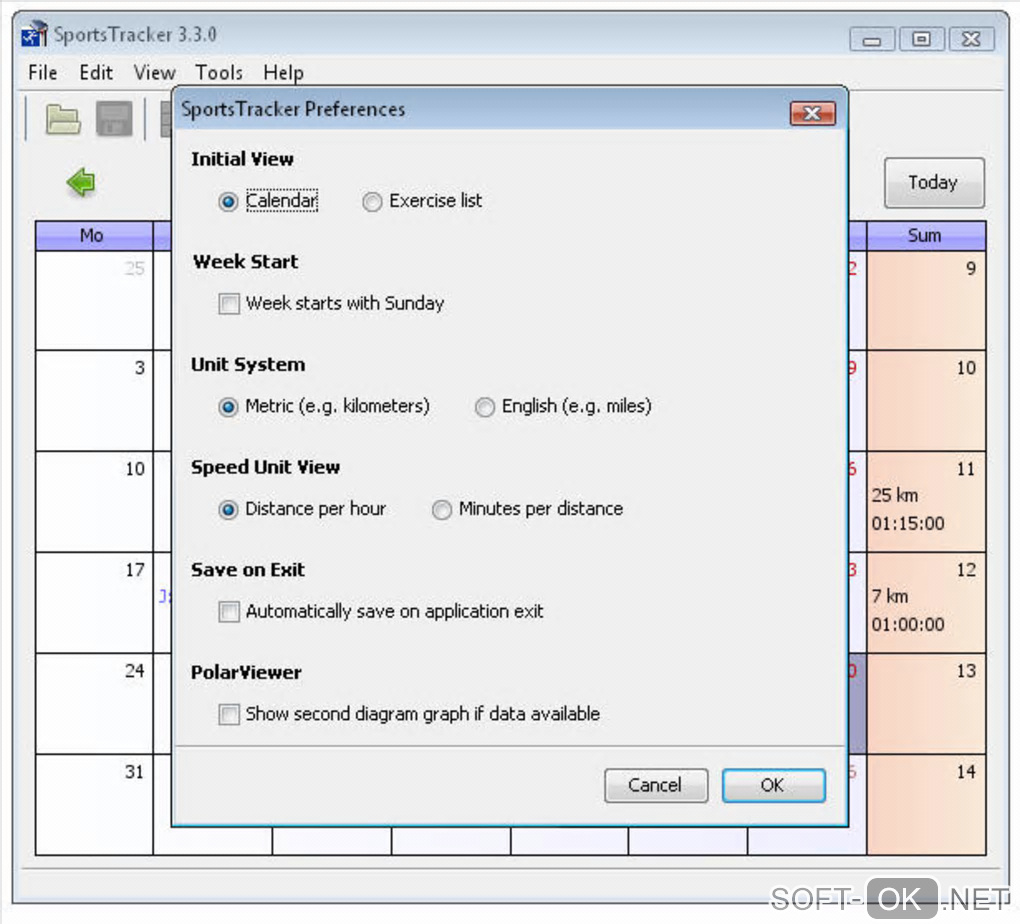Click the Today button in calendar
Viewport: 1020px width, 924px height.
(x=933, y=183)
